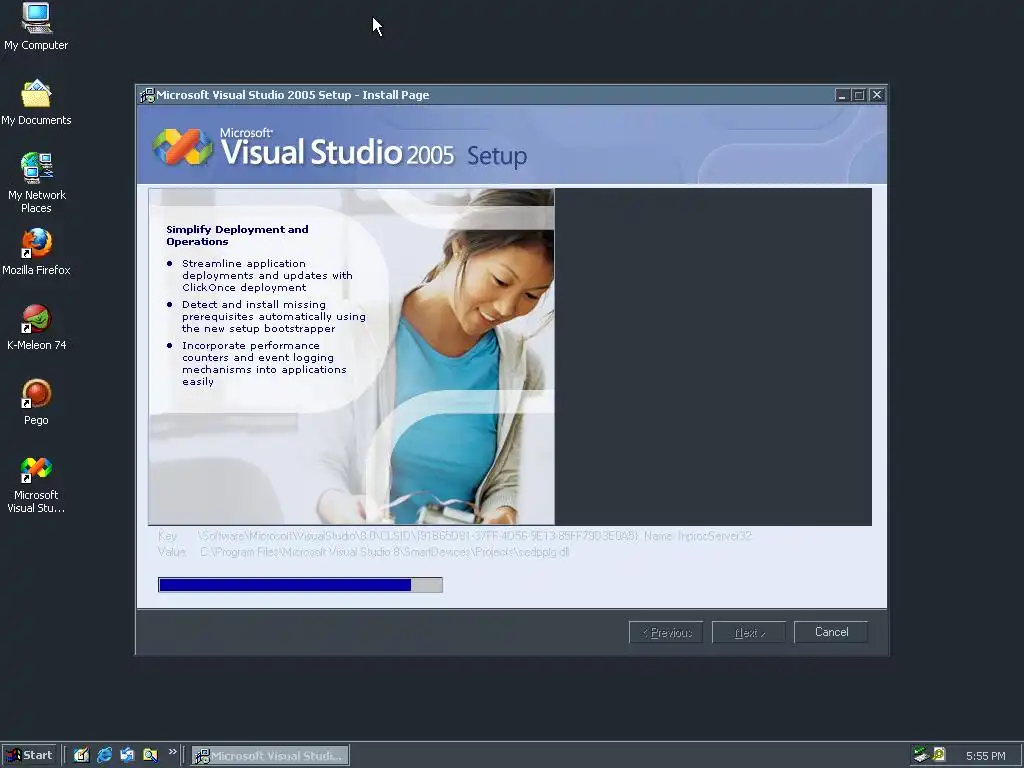This screenshot has width=1024, height=768.
Task: Click 'Incorporate performance counters' bullet text
Action: (x=264, y=364)
